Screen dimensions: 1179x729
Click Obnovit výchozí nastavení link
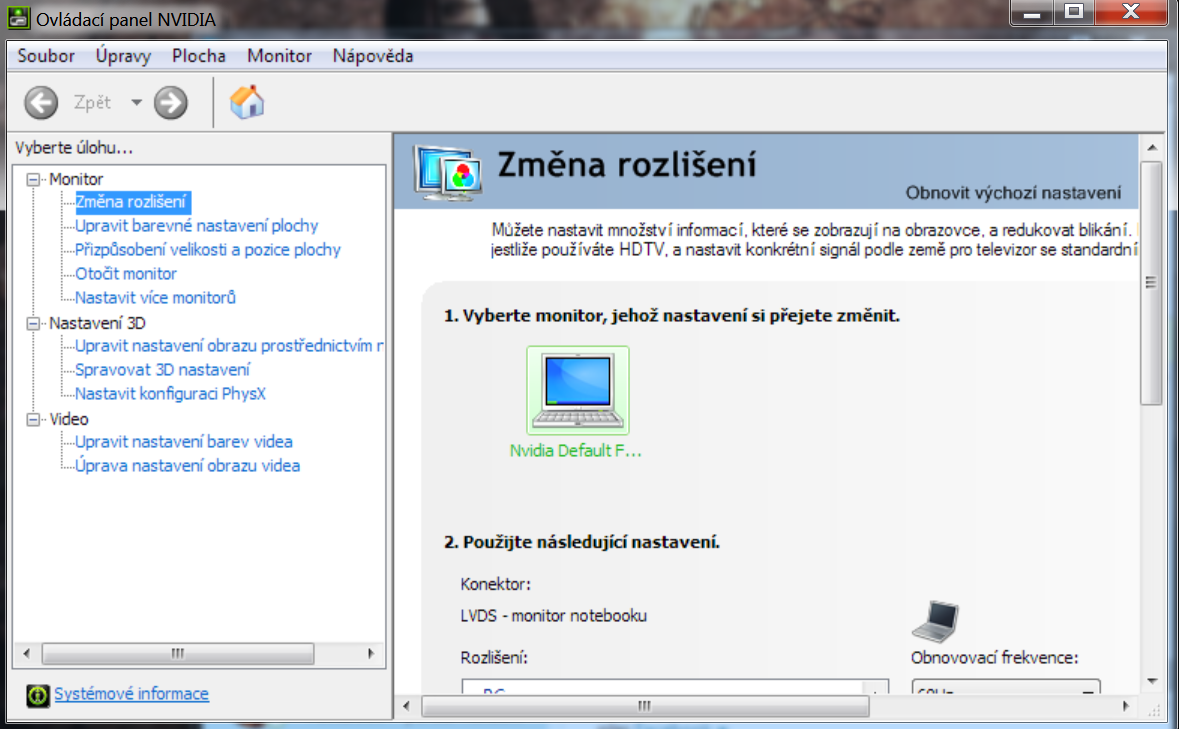[1013, 193]
